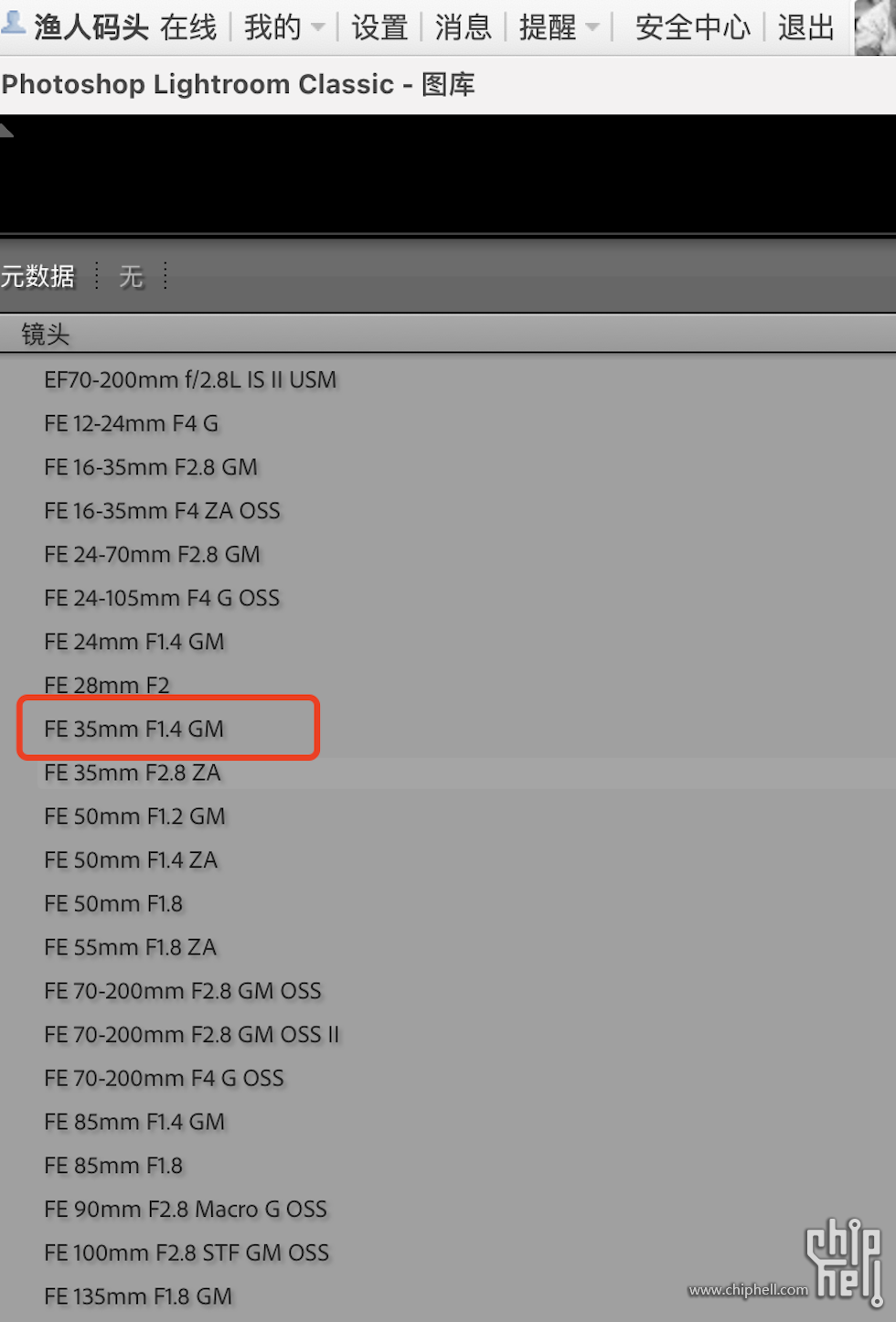Select lens FE 16-35mm F2.8 GM
Viewport: 896px width, 1322px height.
click(x=151, y=467)
